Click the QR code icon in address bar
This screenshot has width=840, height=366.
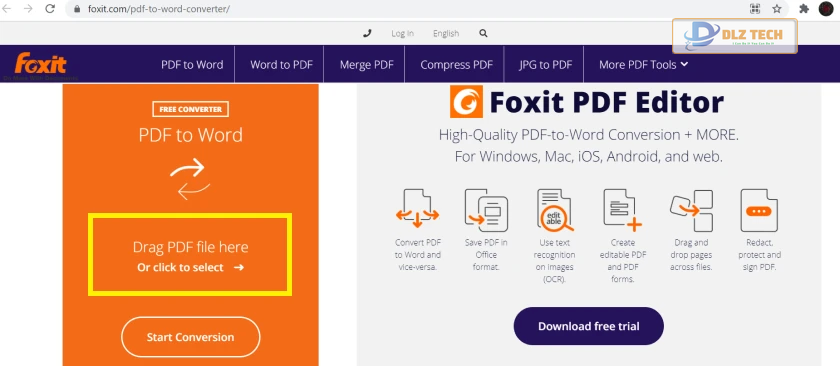click(x=755, y=9)
